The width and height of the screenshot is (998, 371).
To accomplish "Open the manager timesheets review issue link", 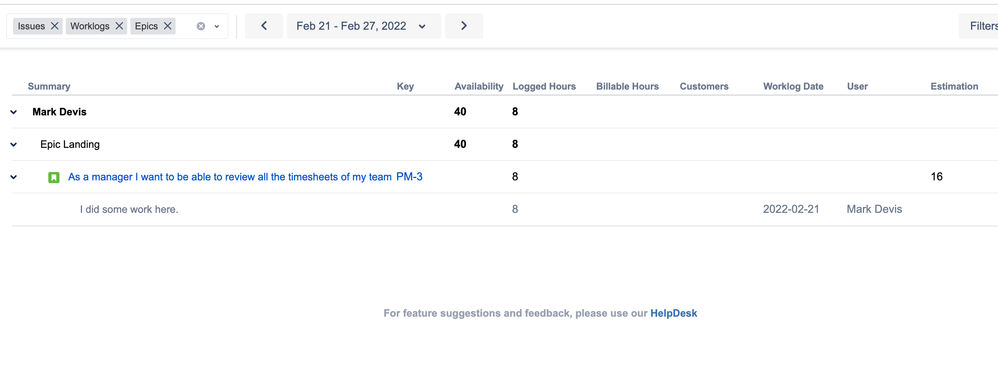I will point(229,177).
